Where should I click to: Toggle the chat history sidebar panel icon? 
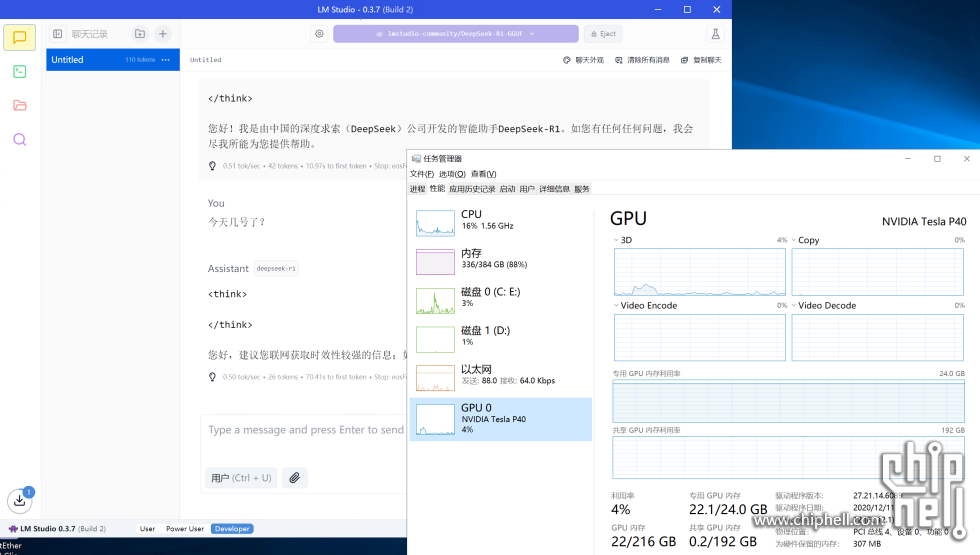tap(58, 34)
